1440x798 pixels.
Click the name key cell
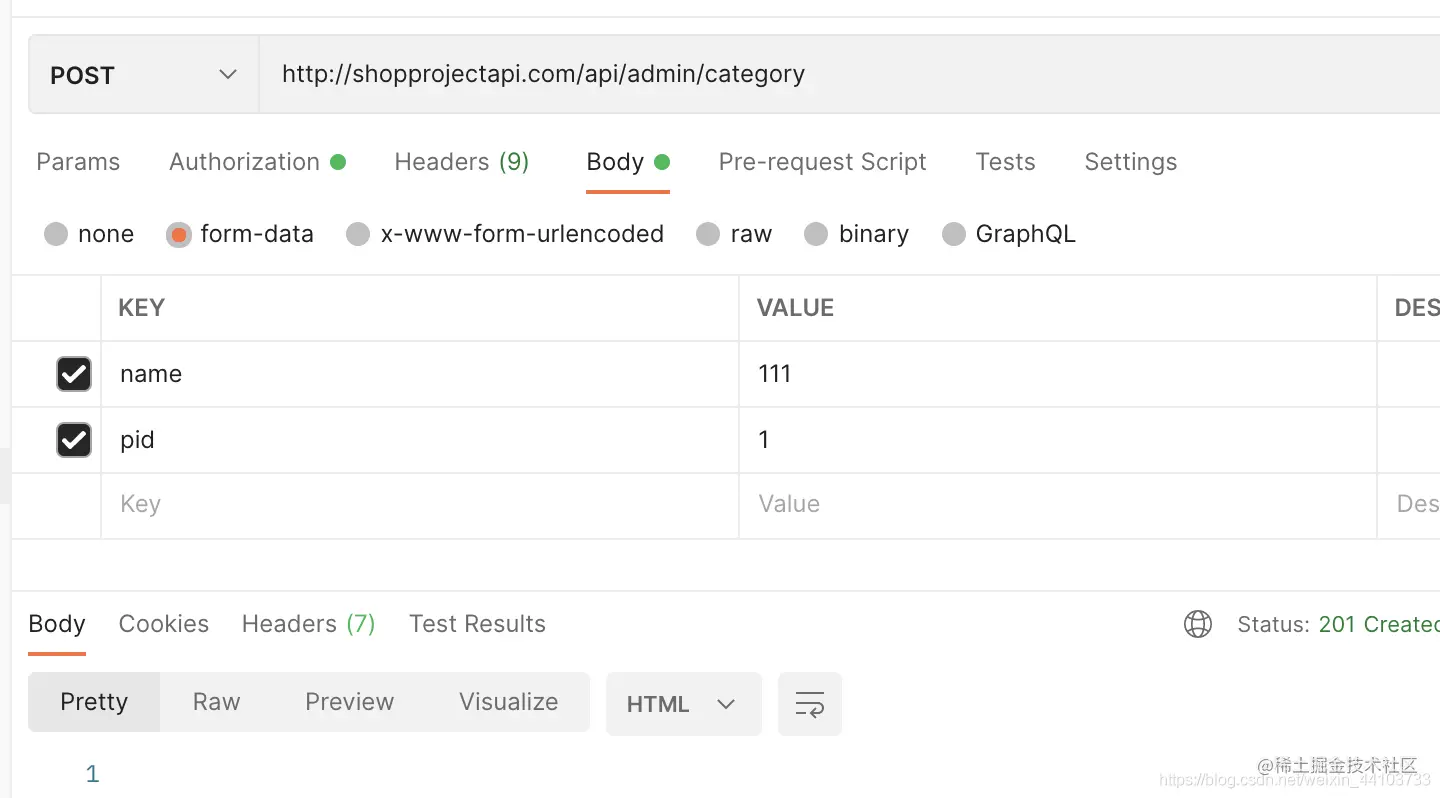click(x=420, y=374)
